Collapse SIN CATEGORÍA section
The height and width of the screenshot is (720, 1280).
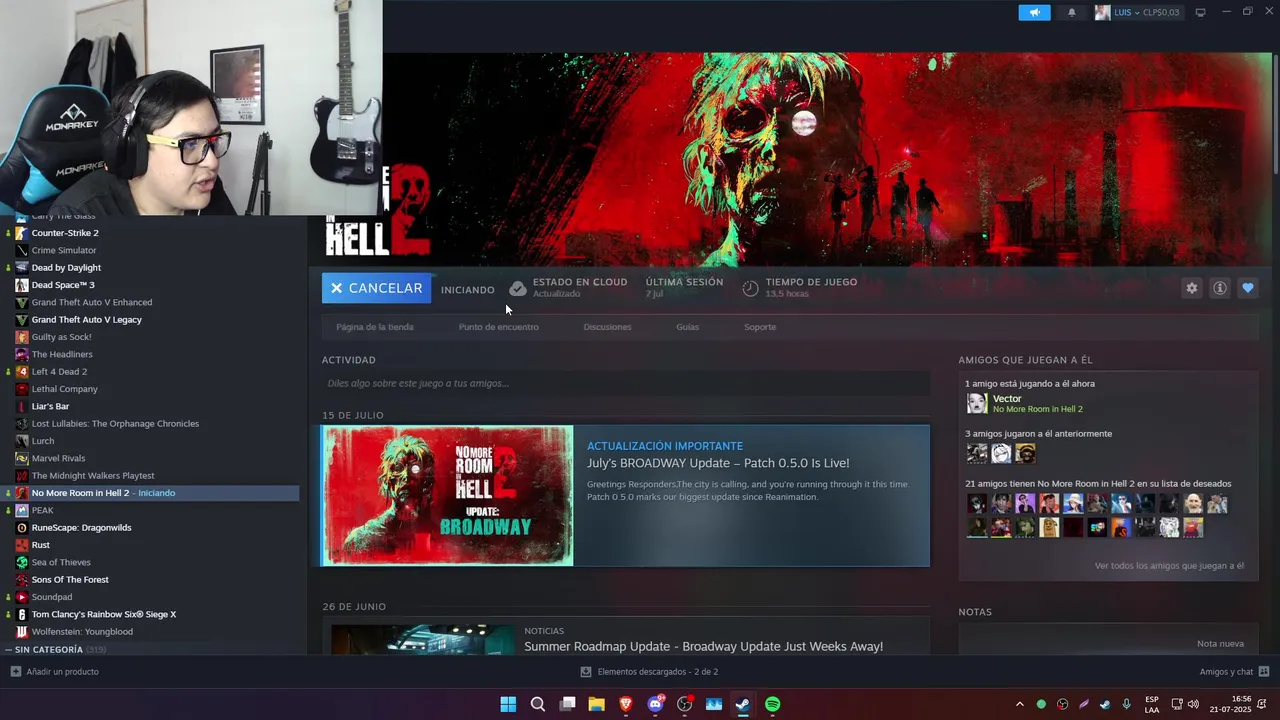click(x=9, y=650)
